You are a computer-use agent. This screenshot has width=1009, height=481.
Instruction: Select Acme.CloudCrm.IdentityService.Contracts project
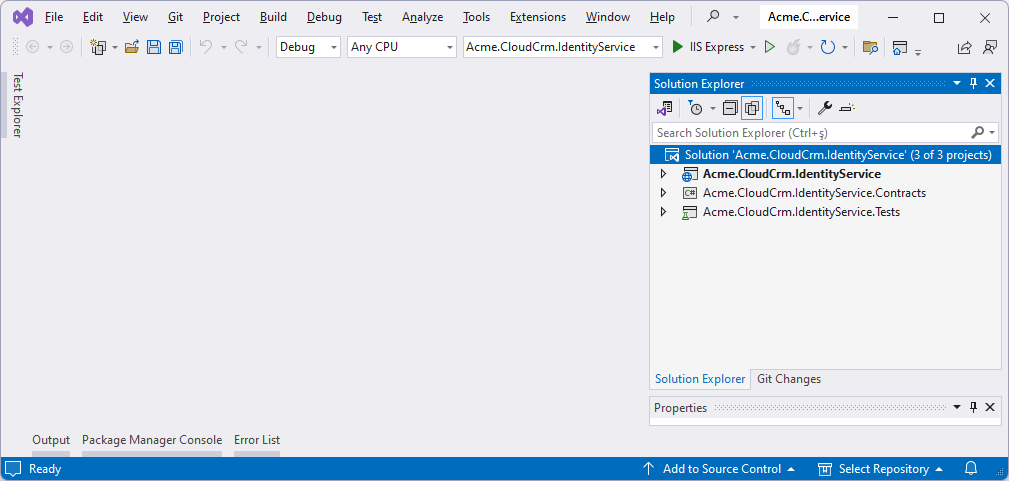(814, 193)
